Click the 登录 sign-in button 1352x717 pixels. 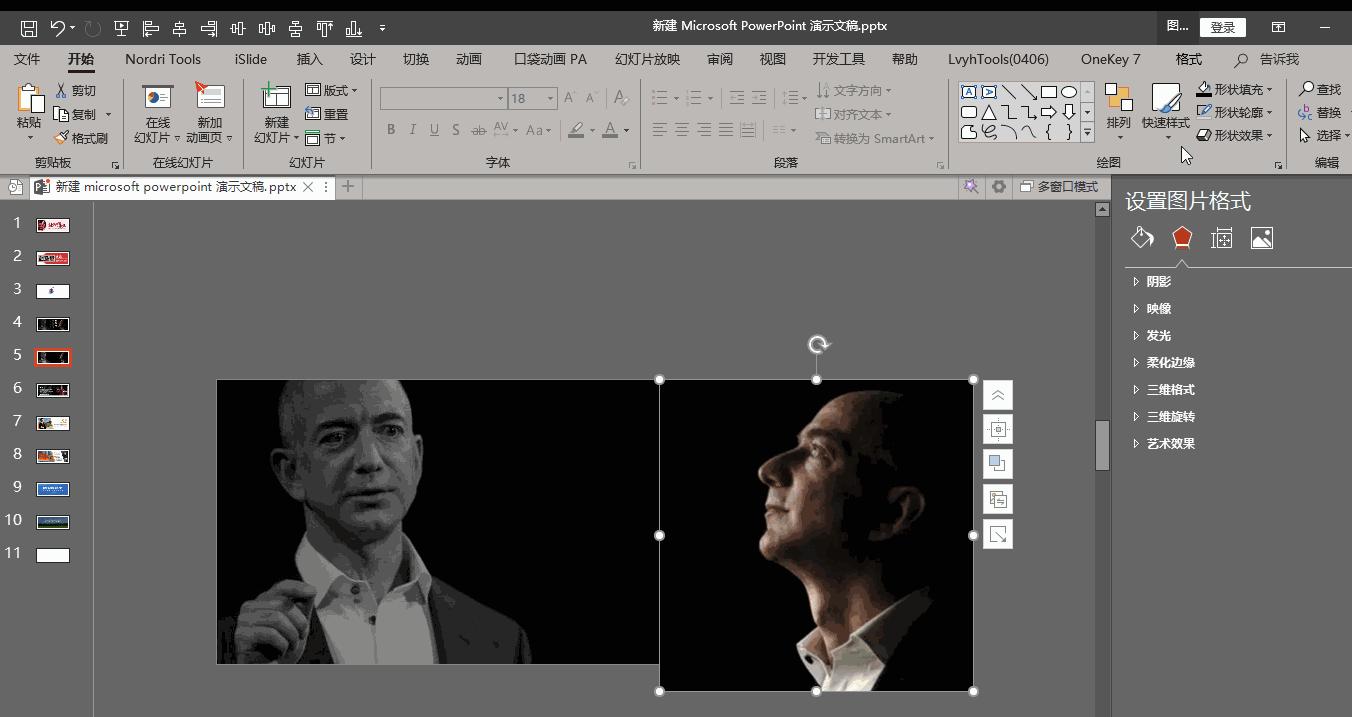(1222, 28)
